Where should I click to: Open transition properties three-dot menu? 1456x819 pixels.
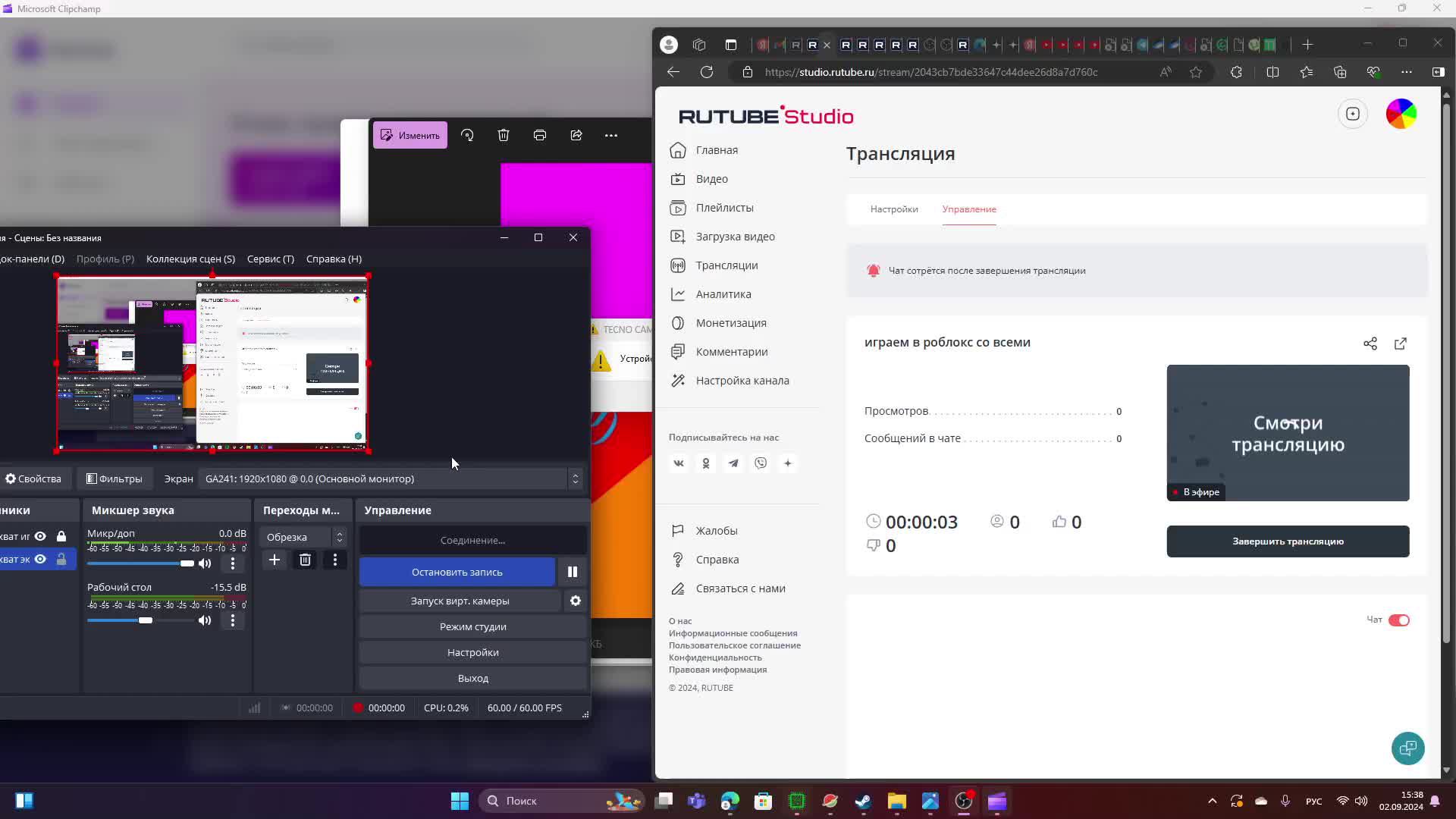click(x=335, y=560)
